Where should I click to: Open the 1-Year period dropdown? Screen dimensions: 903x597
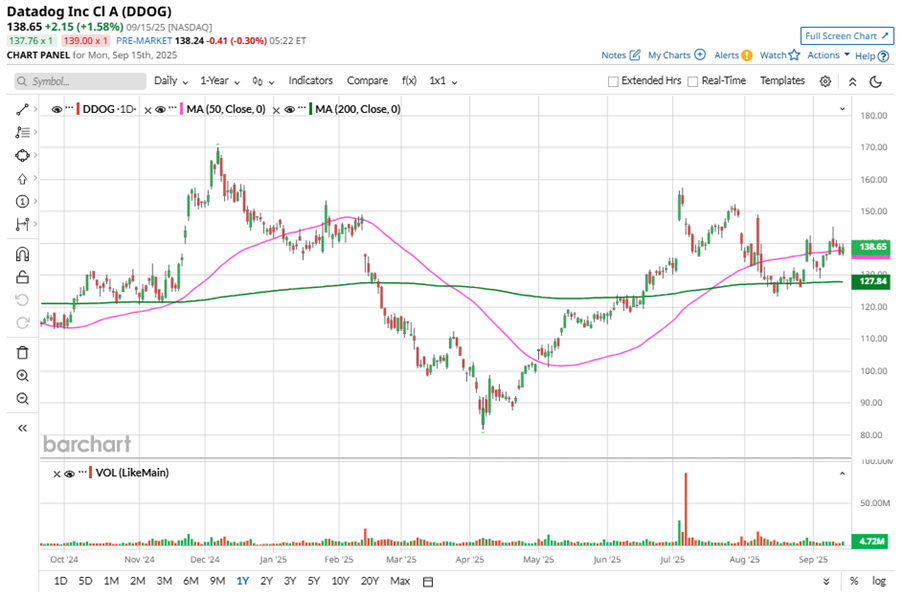tap(220, 81)
